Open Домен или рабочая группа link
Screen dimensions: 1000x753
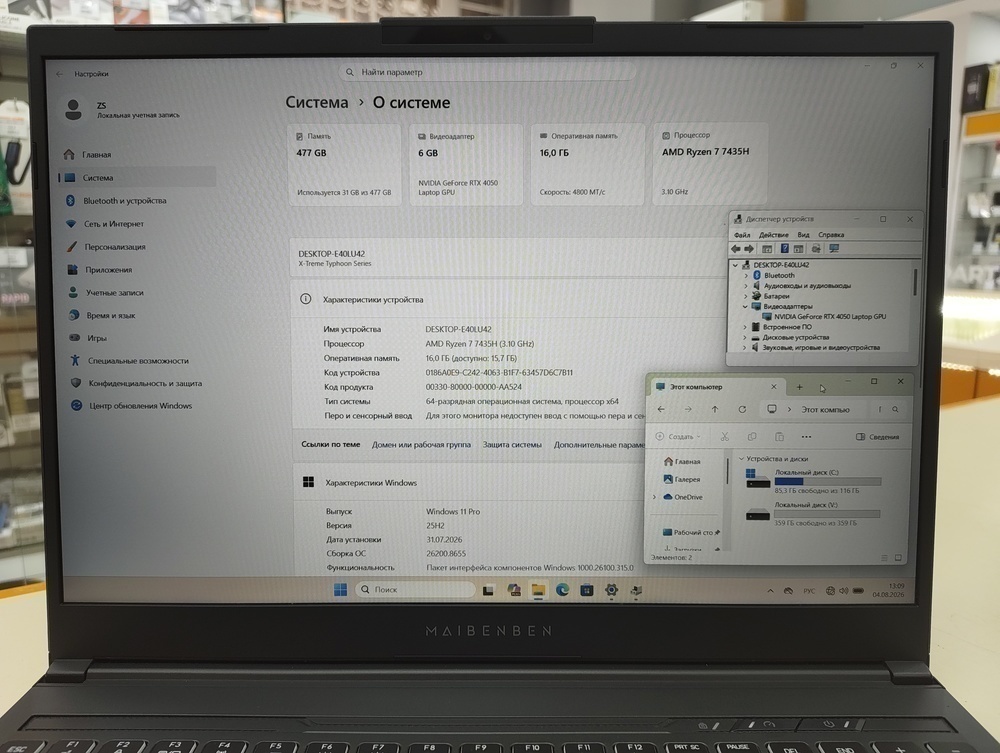[x=421, y=444]
